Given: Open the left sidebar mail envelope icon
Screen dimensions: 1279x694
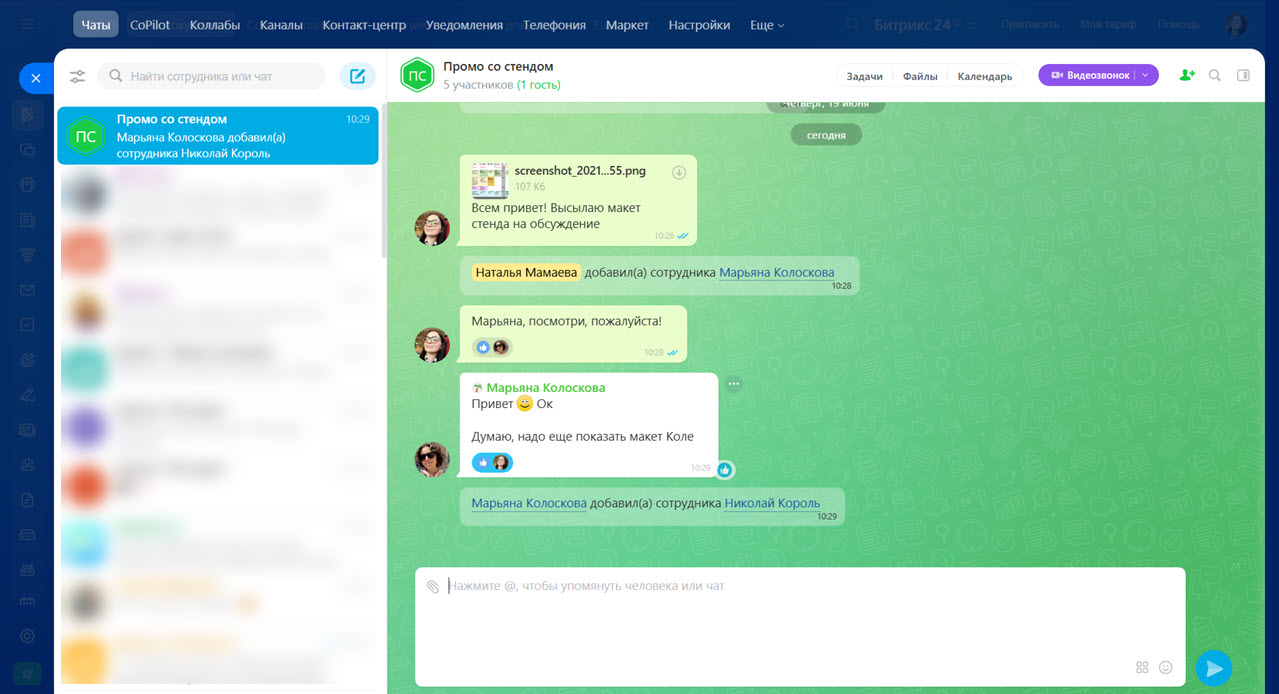Looking at the screenshot, I should [x=28, y=290].
